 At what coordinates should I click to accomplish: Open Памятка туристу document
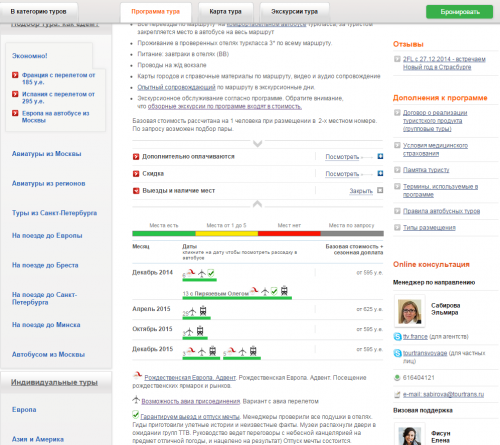click(426, 170)
